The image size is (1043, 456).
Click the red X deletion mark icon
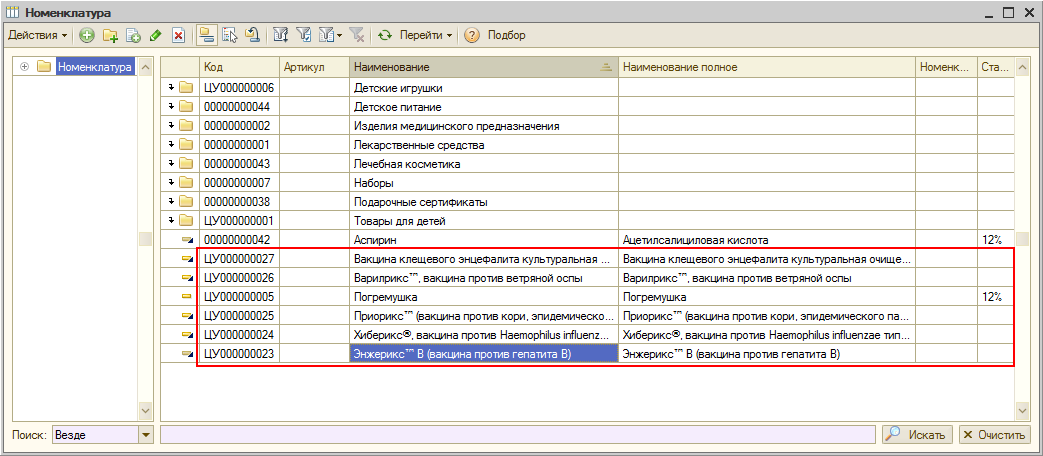coord(178,36)
